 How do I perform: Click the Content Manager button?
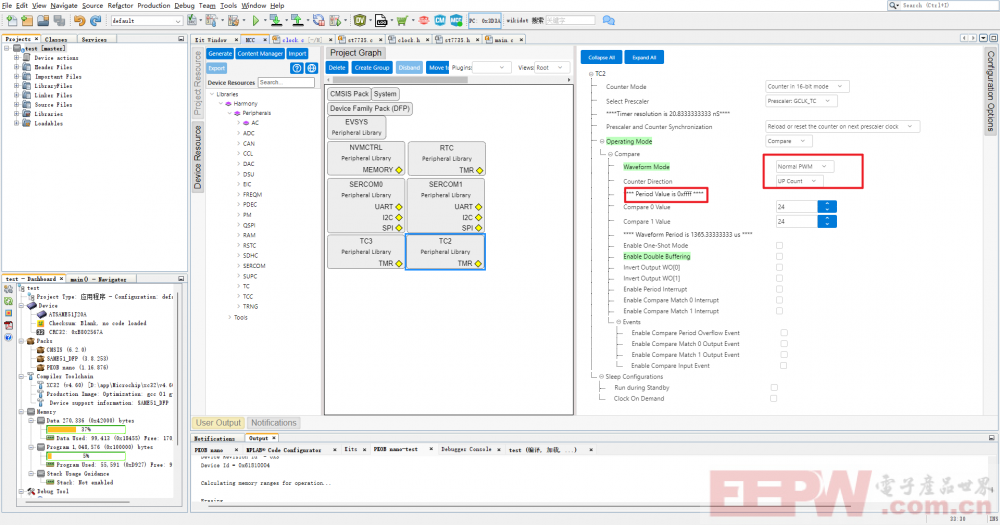pos(260,54)
